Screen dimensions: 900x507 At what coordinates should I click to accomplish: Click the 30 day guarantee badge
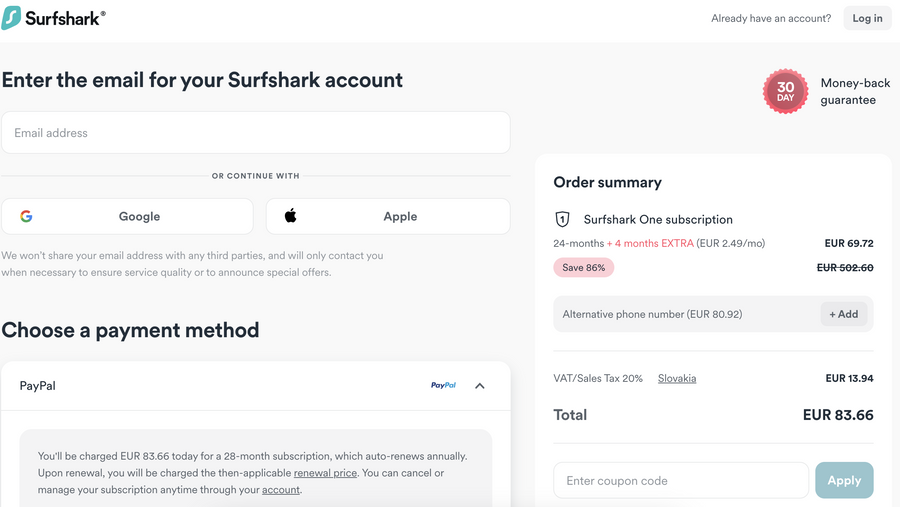pyautogui.click(x=785, y=92)
